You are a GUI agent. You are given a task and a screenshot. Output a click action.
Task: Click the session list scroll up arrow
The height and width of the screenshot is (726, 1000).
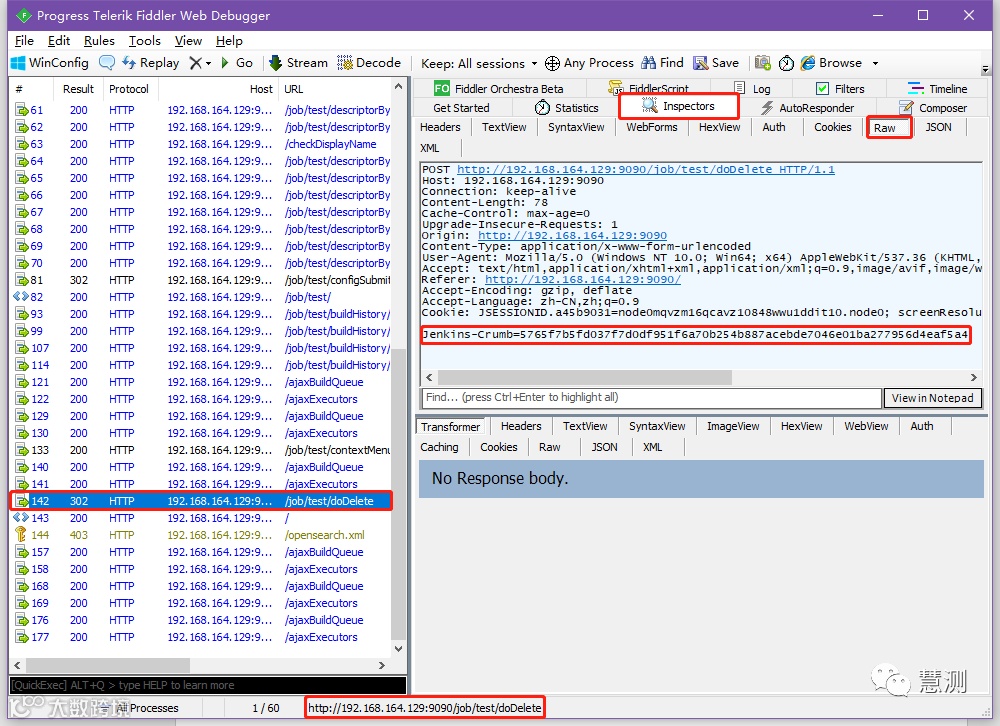[399, 86]
